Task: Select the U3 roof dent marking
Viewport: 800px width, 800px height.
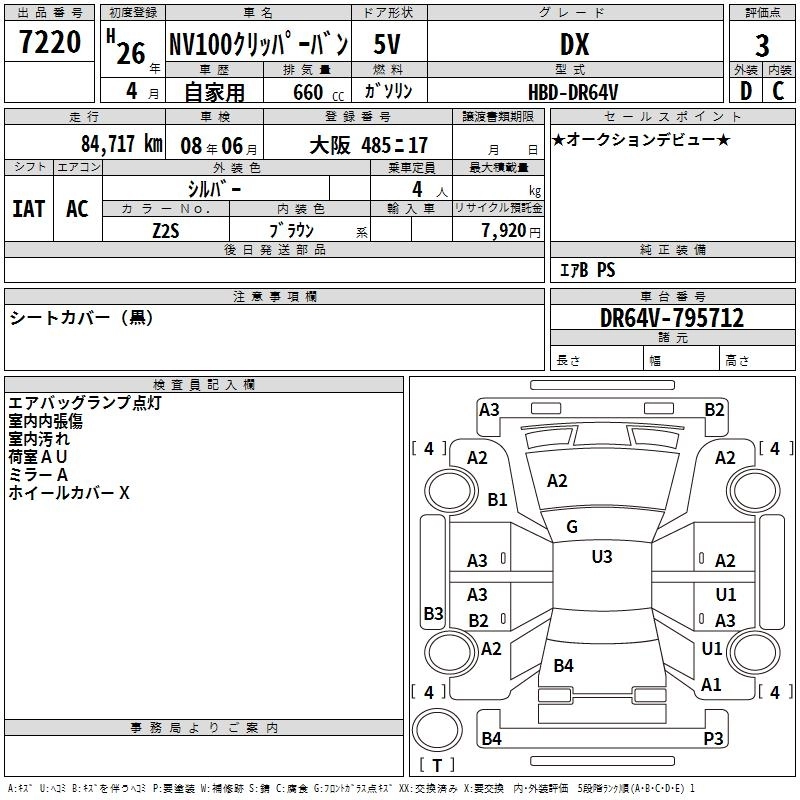Action: pyautogui.click(x=601, y=557)
